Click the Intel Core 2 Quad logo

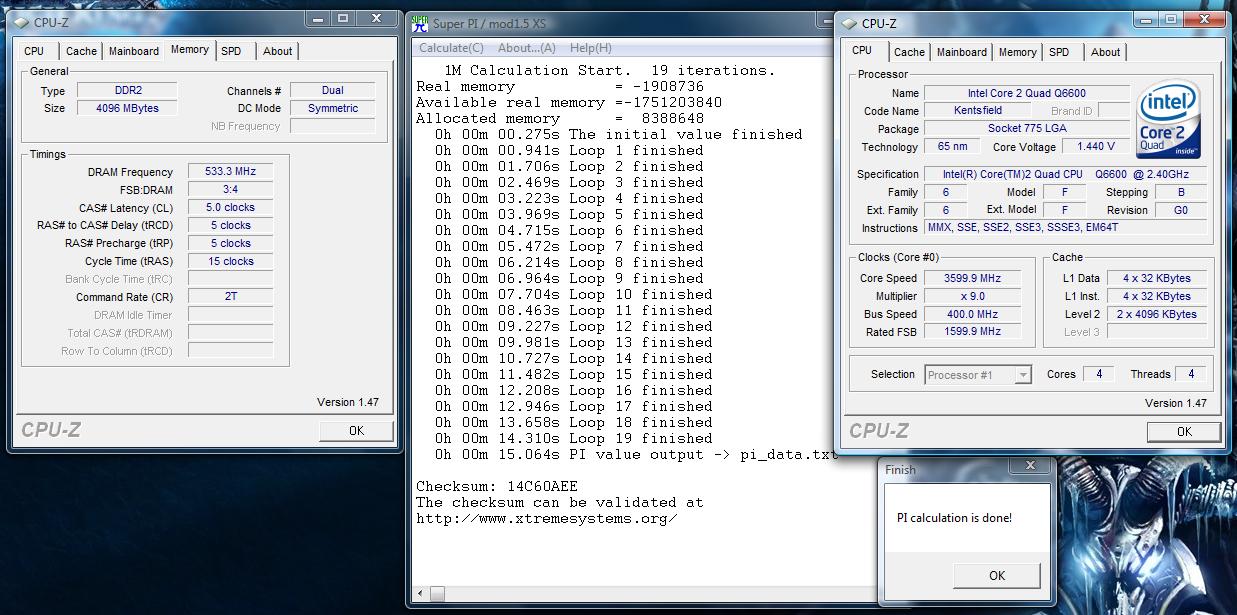tap(1169, 119)
